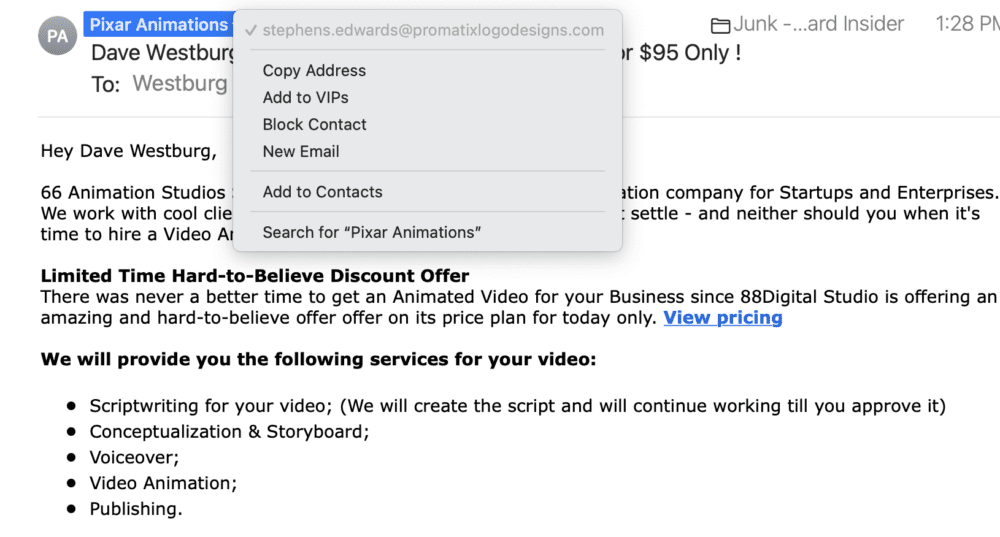Image resolution: width=1000 pixels, height=537 pixels.
Task: Click the Junk mailbox folder icon
Action: 720,25
